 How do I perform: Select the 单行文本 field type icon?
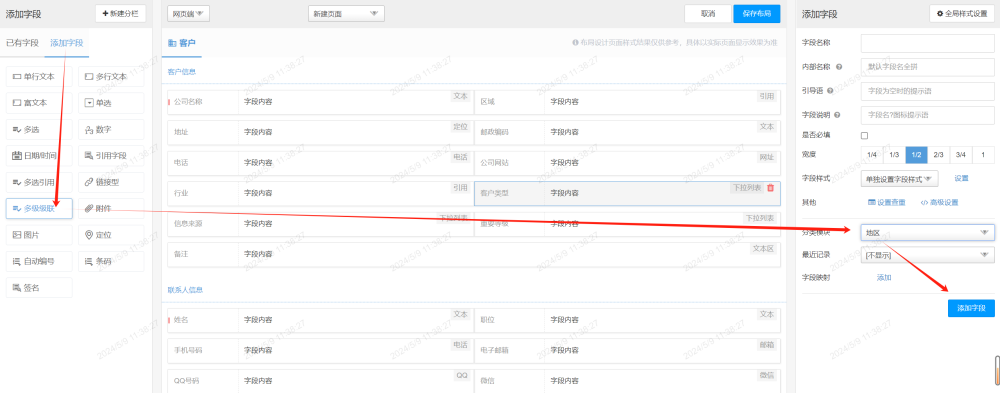[17, 76]
